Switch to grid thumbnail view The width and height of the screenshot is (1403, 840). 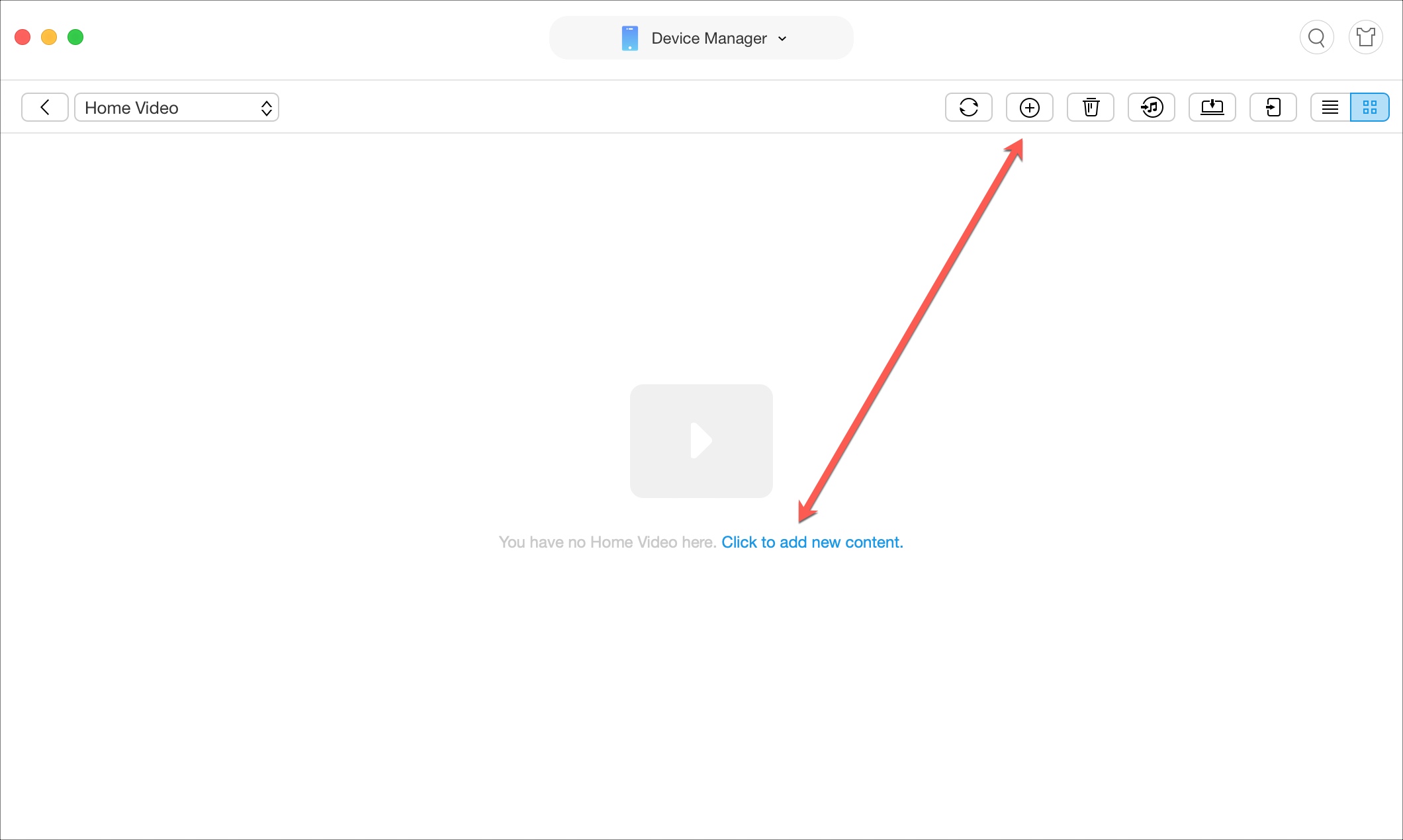(x=1369, y=107)
